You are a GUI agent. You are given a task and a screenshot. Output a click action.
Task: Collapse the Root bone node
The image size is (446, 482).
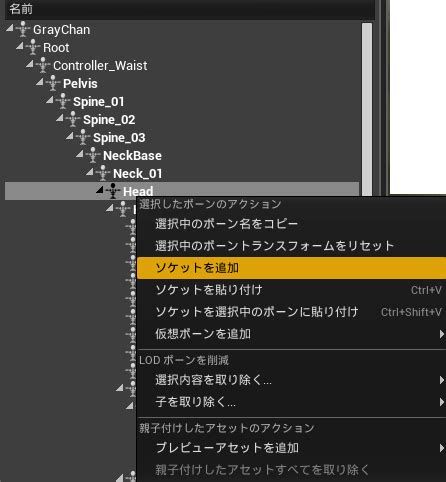coord(20,46)
